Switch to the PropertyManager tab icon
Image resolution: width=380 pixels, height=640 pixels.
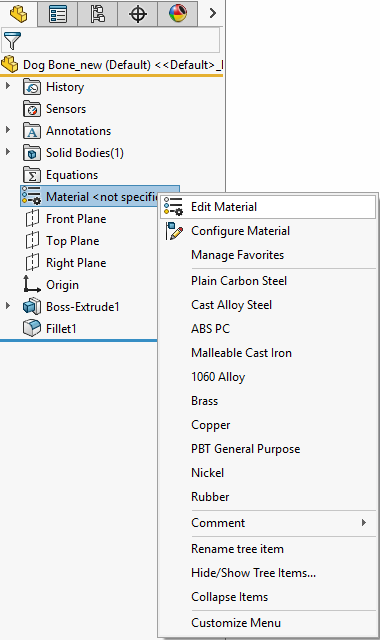58,13
